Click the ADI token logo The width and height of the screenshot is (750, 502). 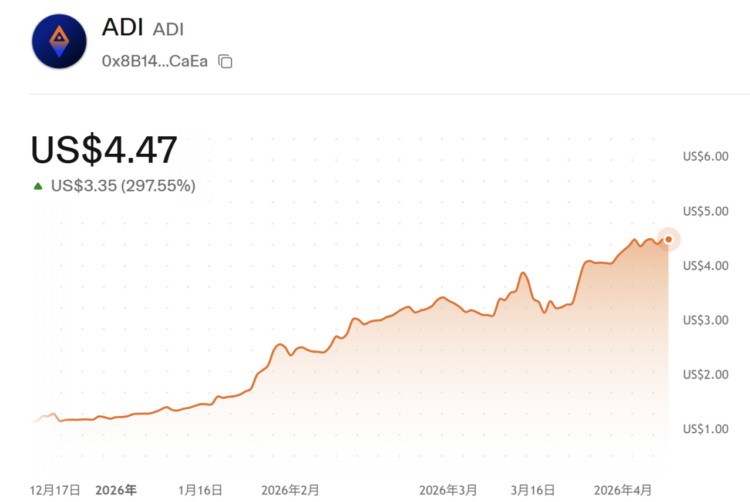[x=60, y=40]
